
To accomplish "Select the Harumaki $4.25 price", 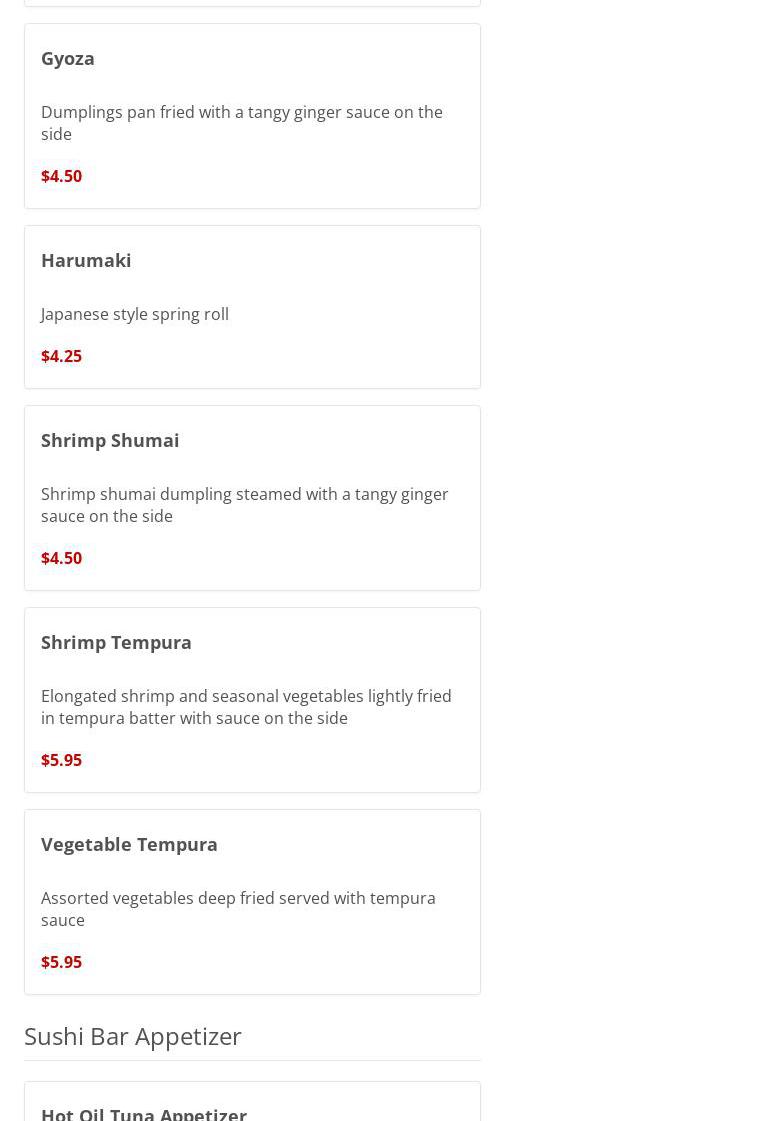I will (x=61, y=356).
